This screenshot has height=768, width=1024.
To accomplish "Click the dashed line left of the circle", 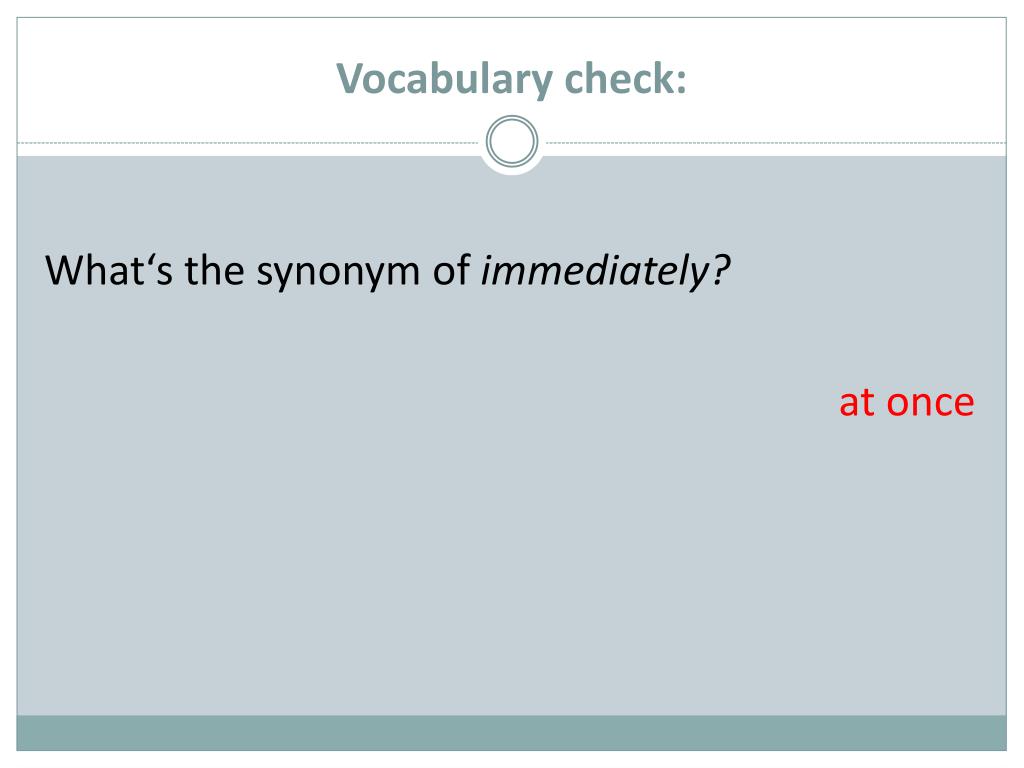I will tap(248, 142).
